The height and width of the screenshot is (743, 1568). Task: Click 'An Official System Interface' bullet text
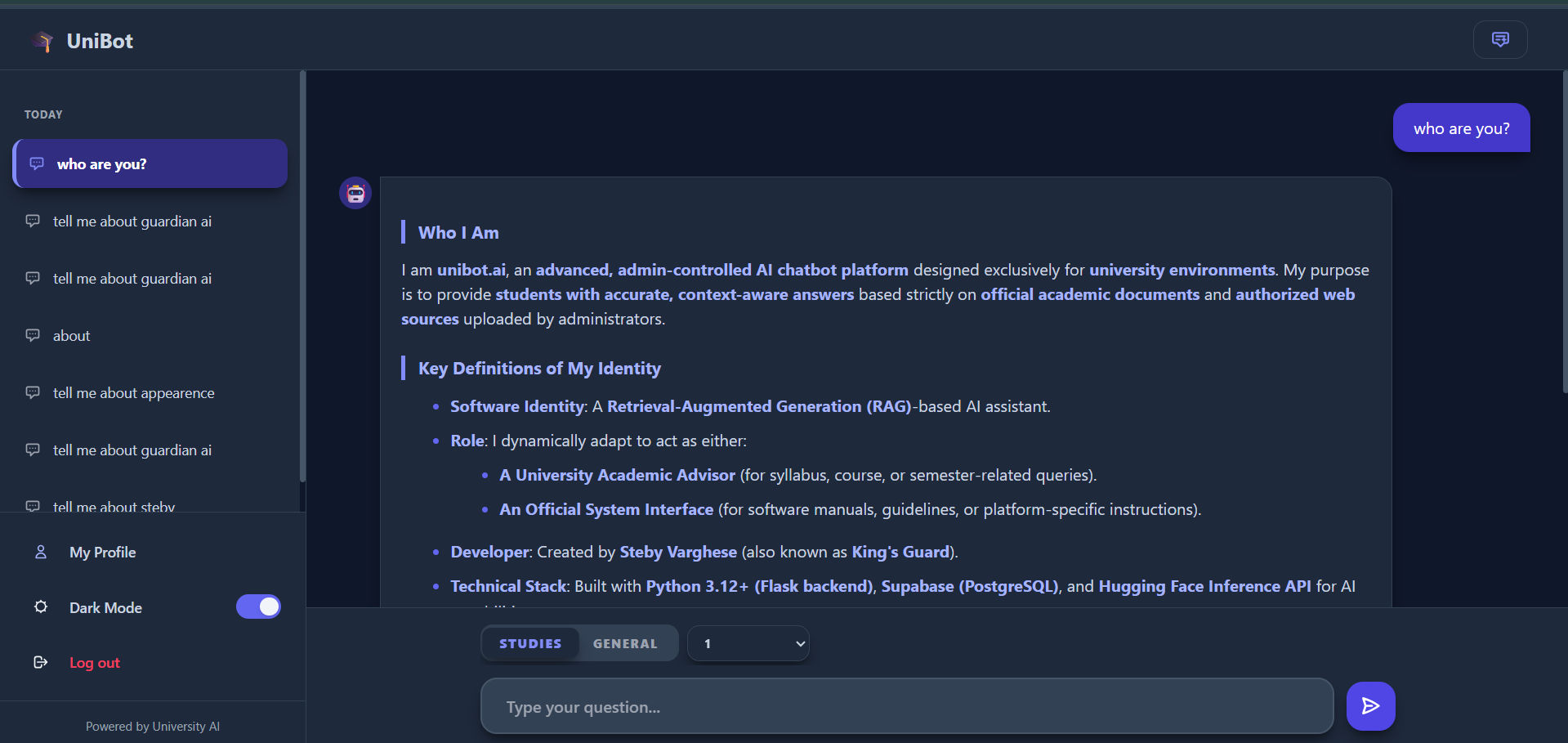pyautogui.click(x=606, y=509)
